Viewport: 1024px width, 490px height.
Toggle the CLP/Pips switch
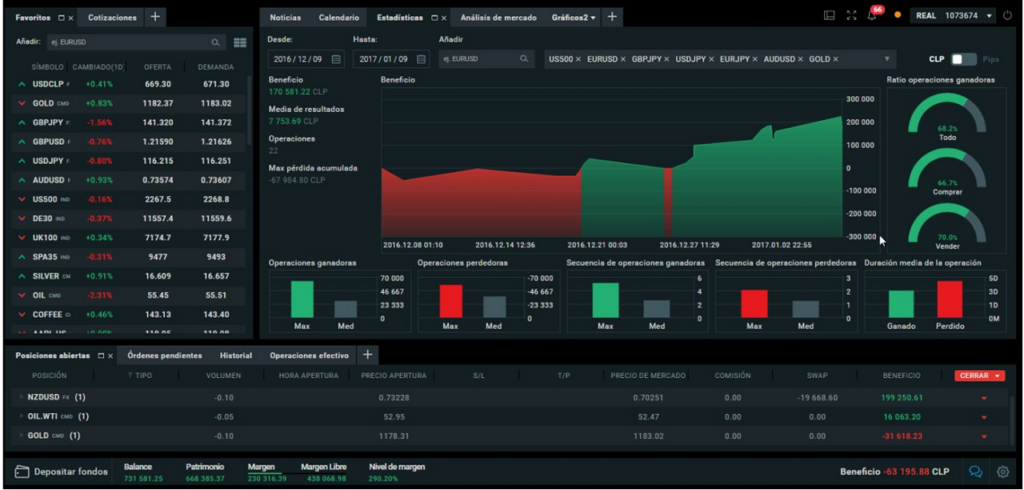pos(963,60)
